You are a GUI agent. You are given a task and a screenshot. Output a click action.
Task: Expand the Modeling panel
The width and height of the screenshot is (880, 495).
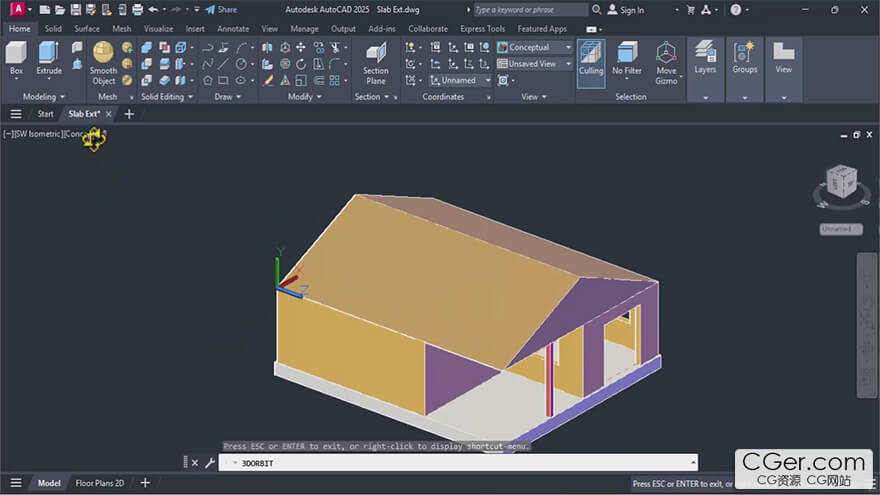click(43, 97)
